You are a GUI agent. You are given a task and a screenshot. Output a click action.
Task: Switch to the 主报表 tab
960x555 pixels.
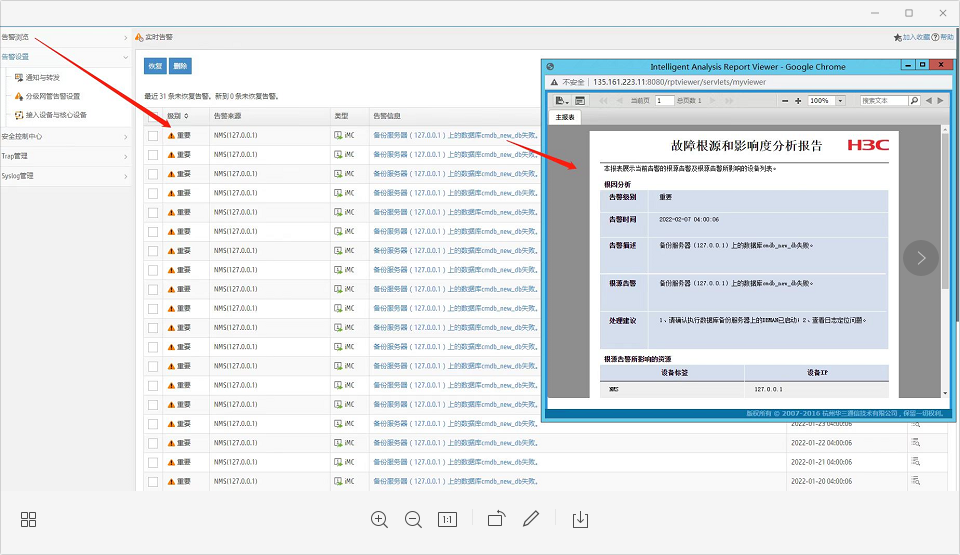click(x=564, y=117)
